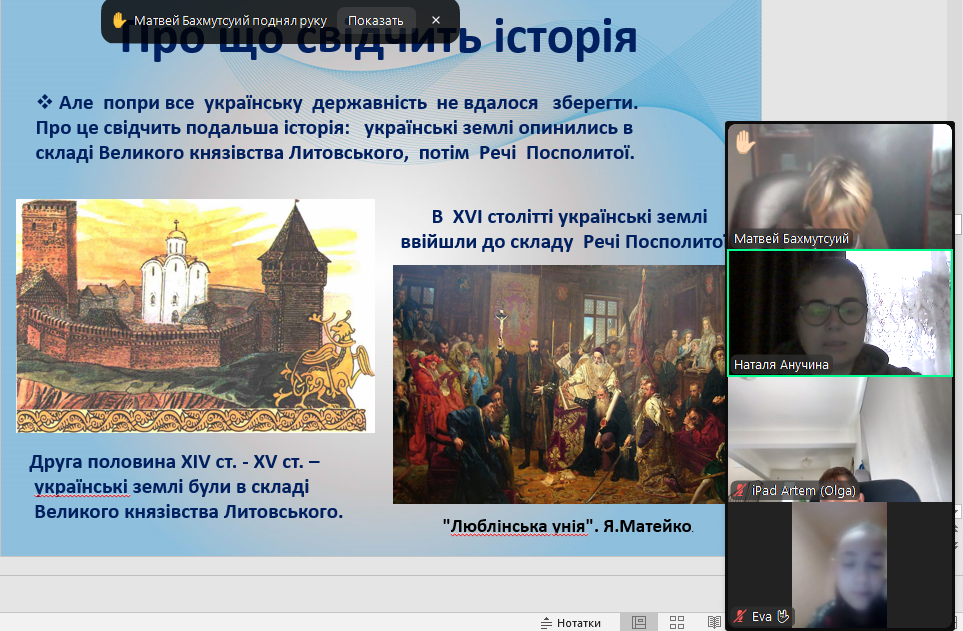Click the slide title 'Про що свідчить історія'

tap(377, 37)
